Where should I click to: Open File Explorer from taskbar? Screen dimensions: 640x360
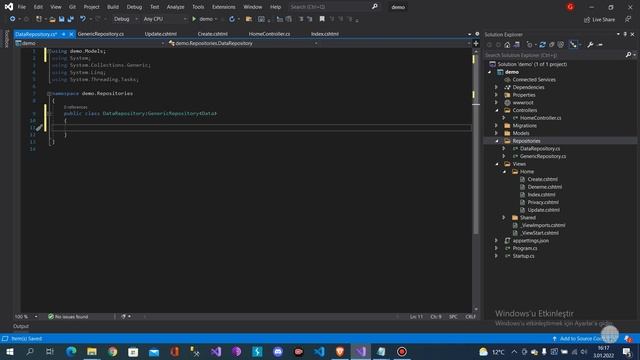(92, 351)
